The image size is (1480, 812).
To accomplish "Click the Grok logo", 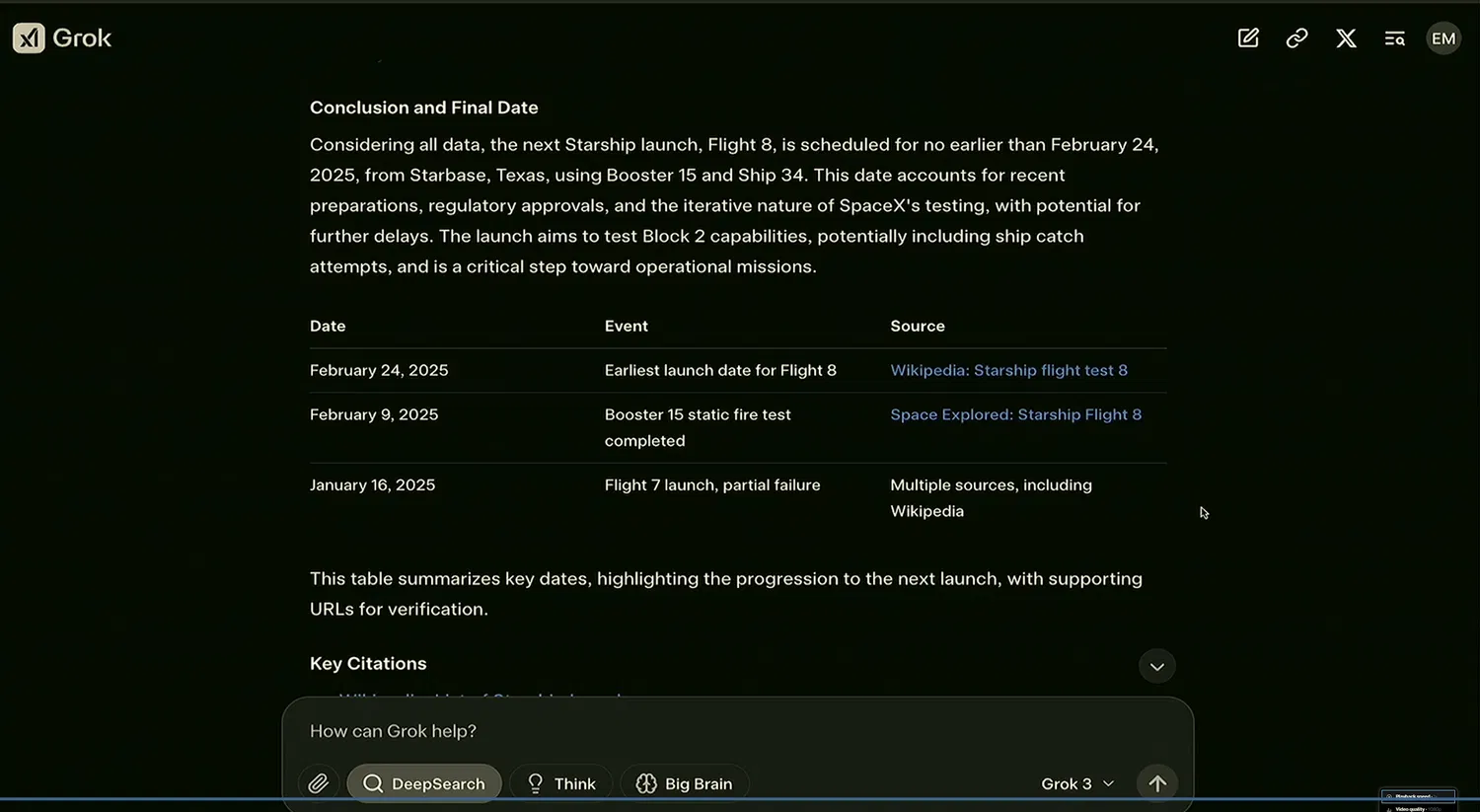I will [x=62, y=38].
